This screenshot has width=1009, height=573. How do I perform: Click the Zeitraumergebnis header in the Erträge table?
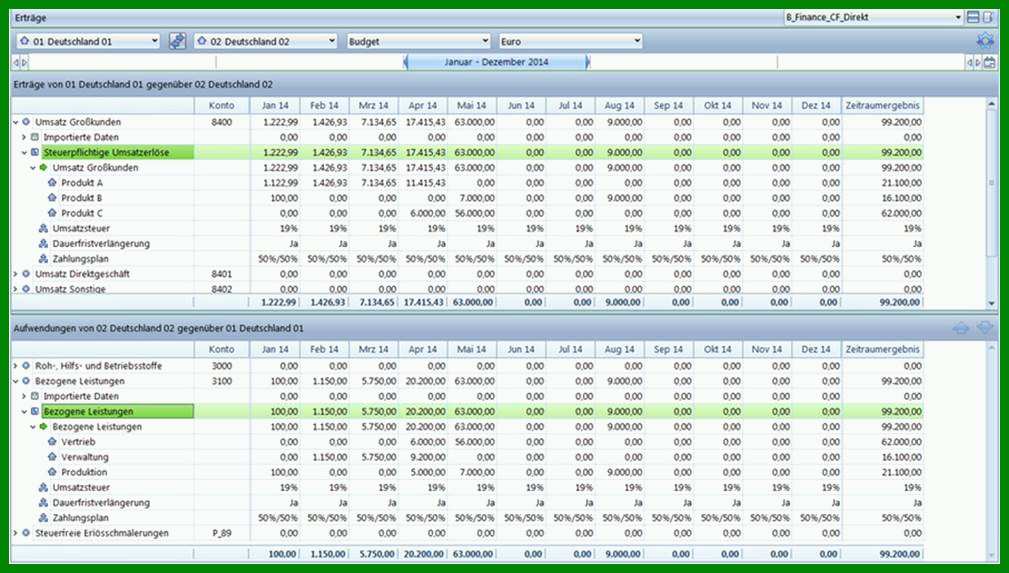point(882,106)
